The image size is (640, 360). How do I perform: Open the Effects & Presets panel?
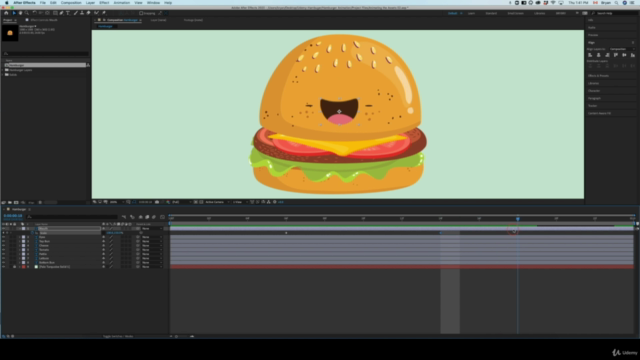point(598,76)
